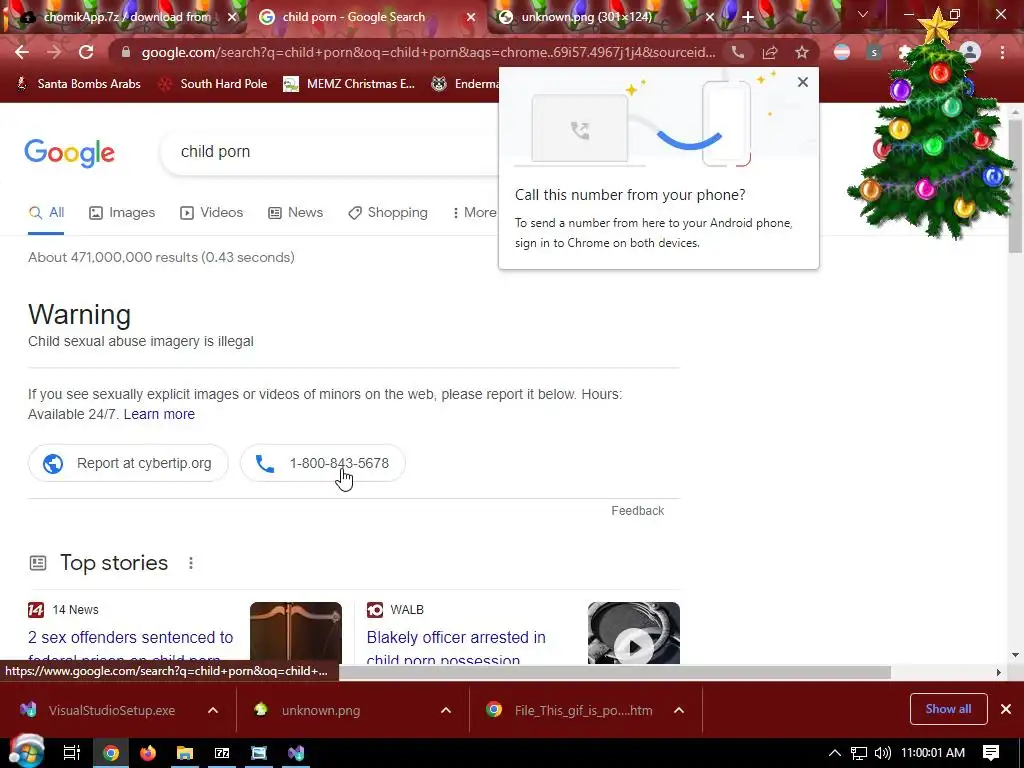Click the 1-800-843-5678 phone button
Image resolution: width=1024 pixels, height=768 pixels.
click(x=323, y=463)
